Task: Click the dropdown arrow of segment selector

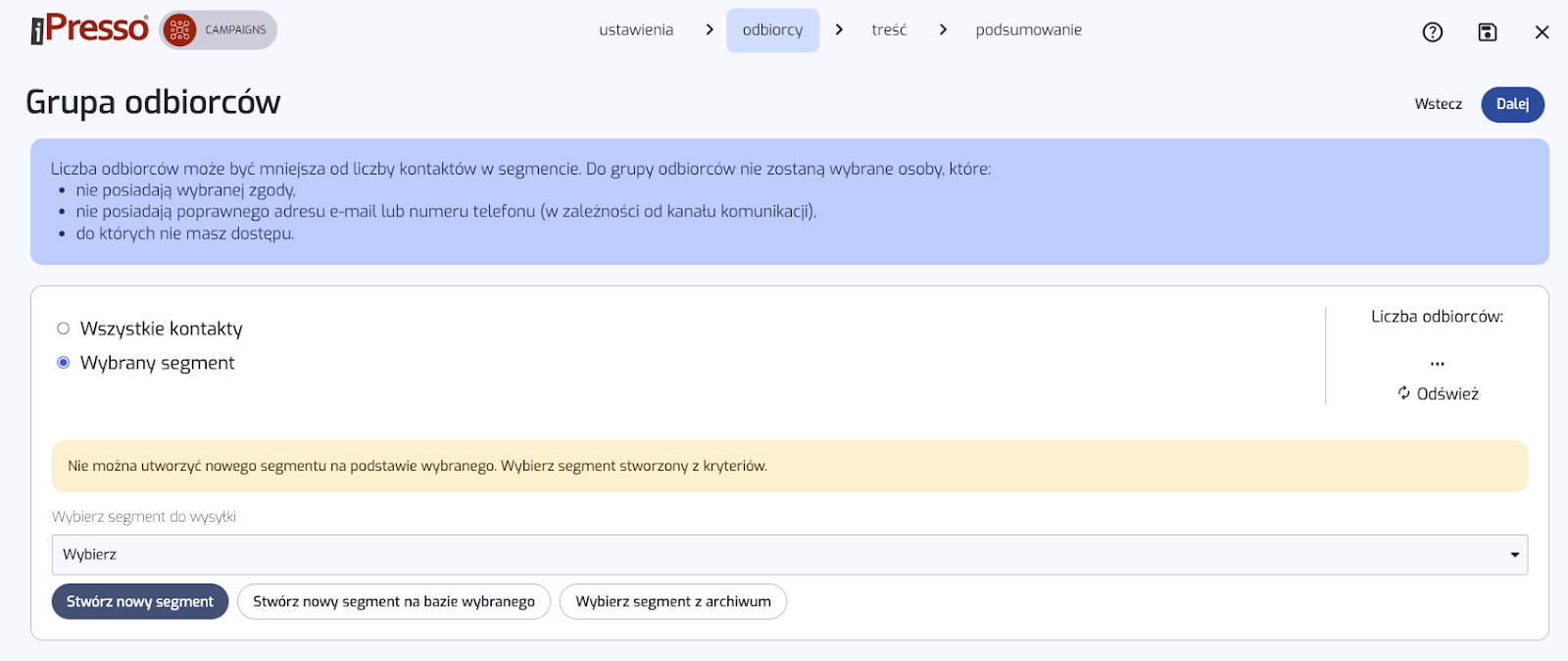Action: point(1514,555)
